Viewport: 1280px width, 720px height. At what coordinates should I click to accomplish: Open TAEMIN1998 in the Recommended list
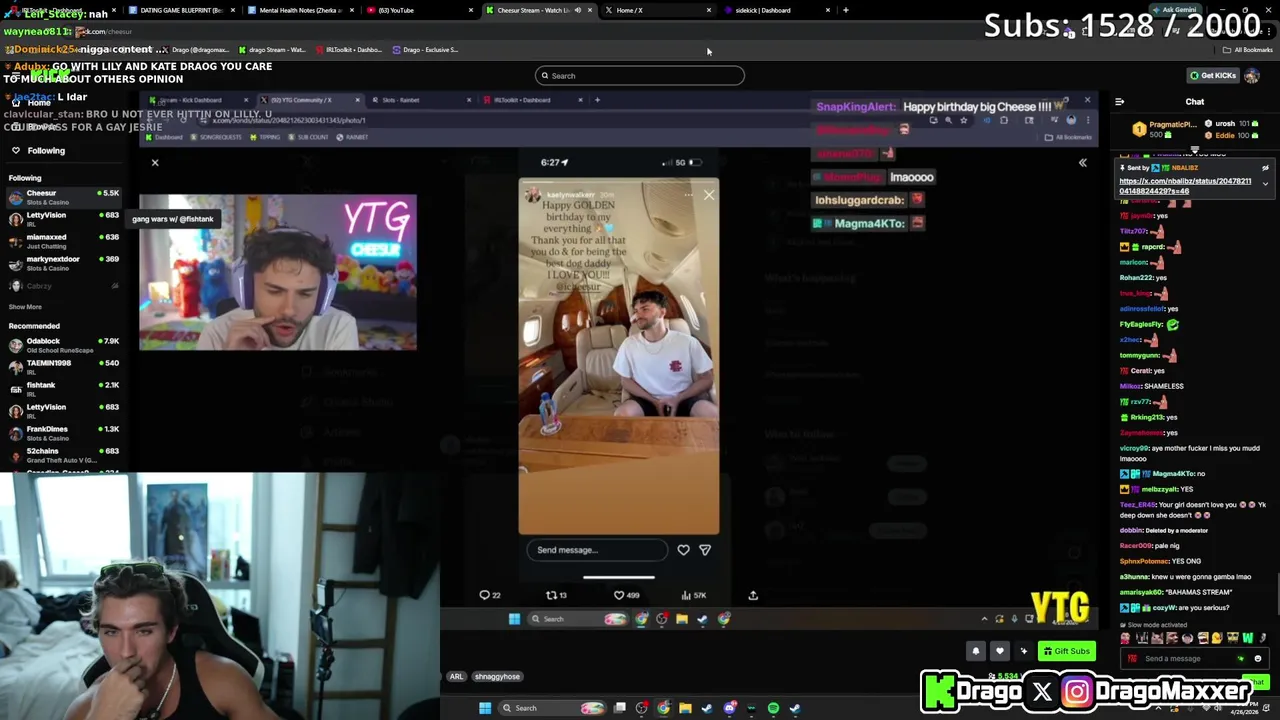[63, 367]
